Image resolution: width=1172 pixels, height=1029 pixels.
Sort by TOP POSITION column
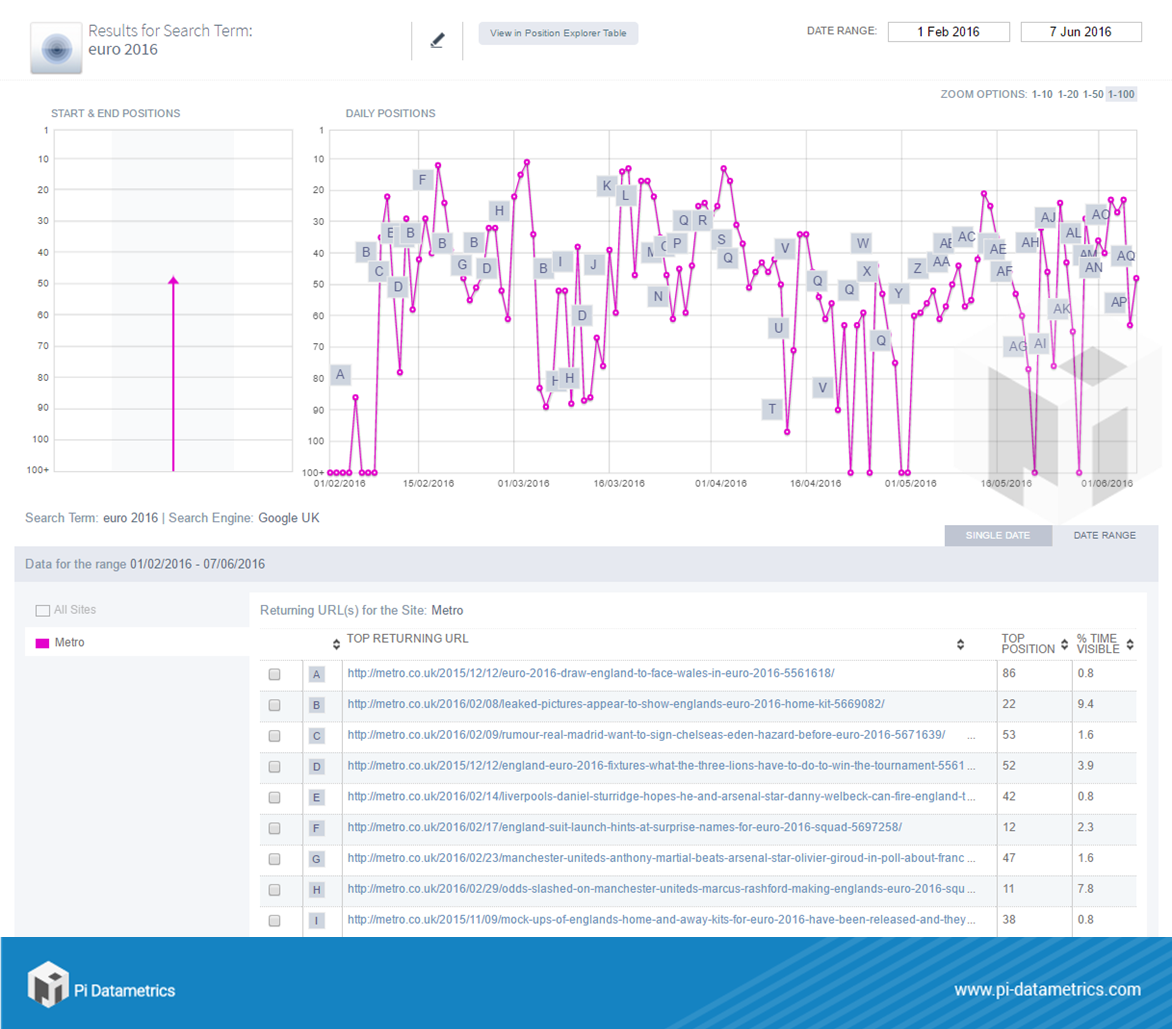point(1064,644)
